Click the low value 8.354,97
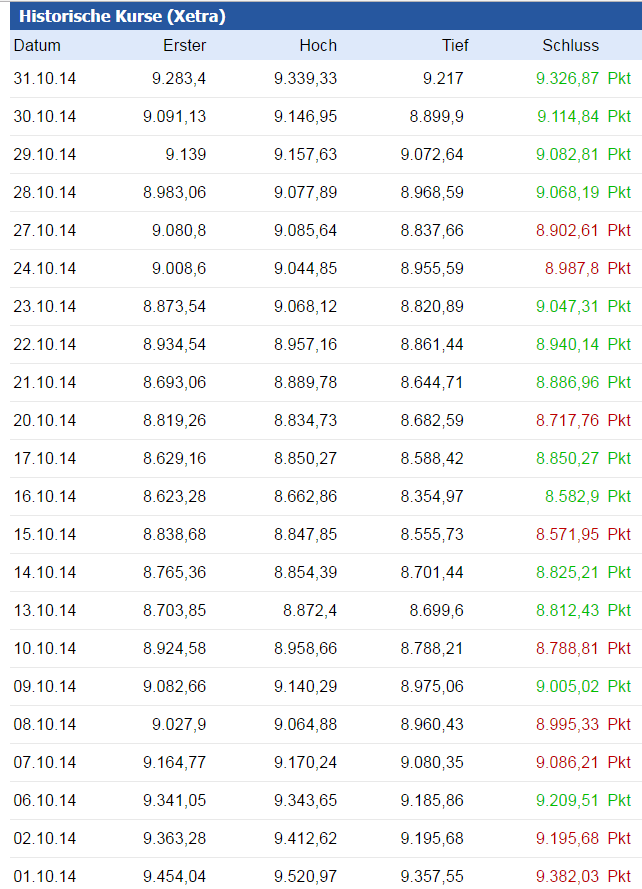The width and height of the screenshot is (642, 889). 432,496
